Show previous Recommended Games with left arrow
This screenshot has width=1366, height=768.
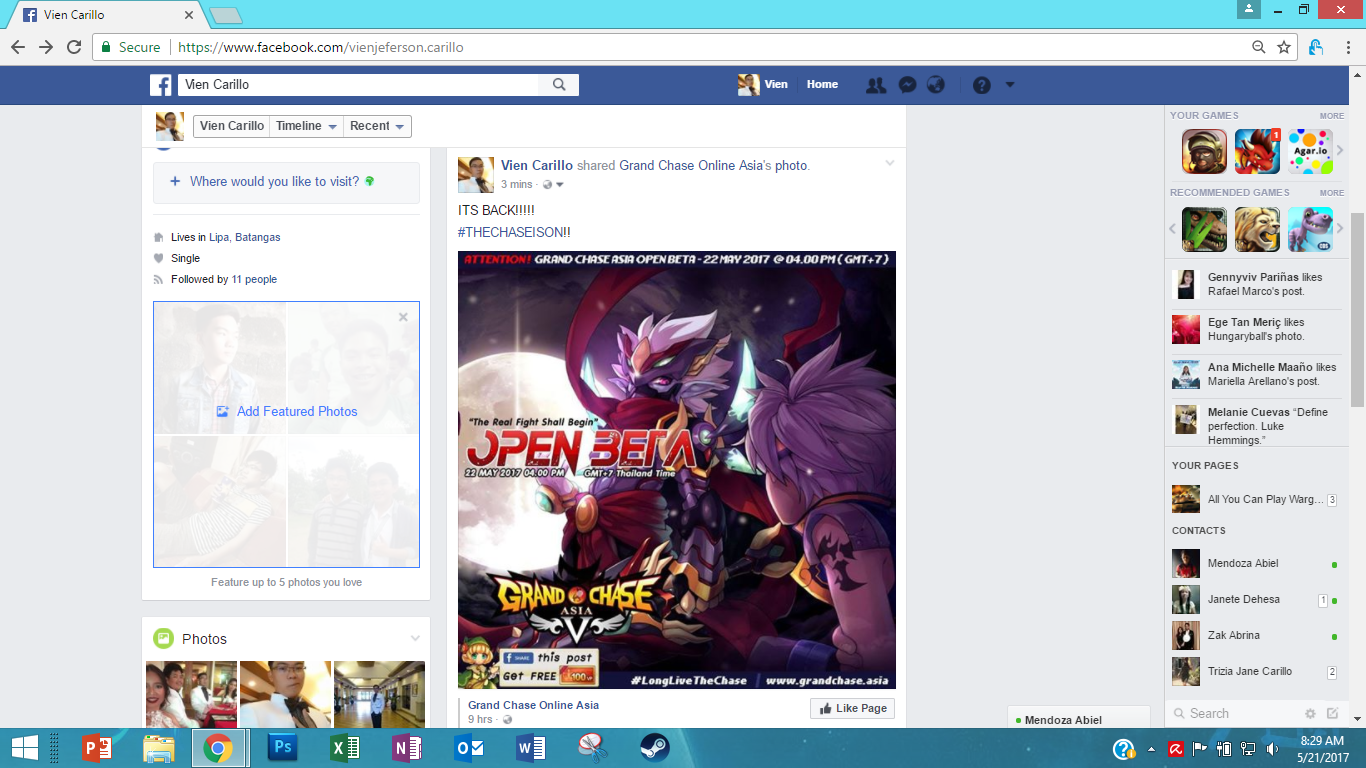pos(1173,229)
